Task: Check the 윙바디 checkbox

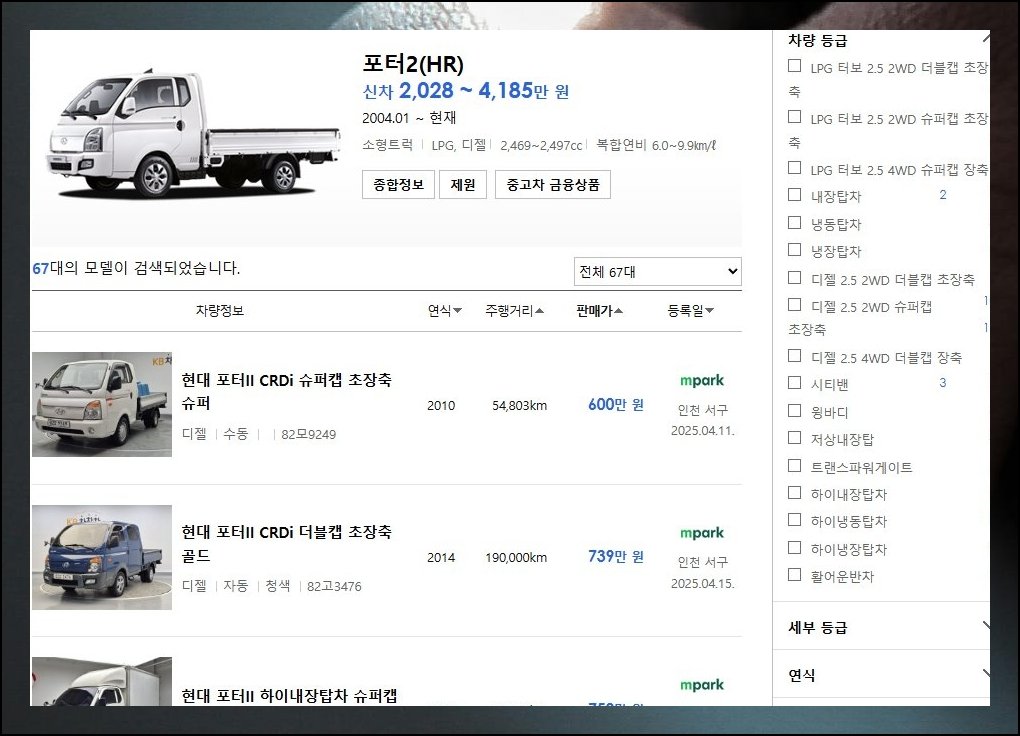Action: coord(794,411)
